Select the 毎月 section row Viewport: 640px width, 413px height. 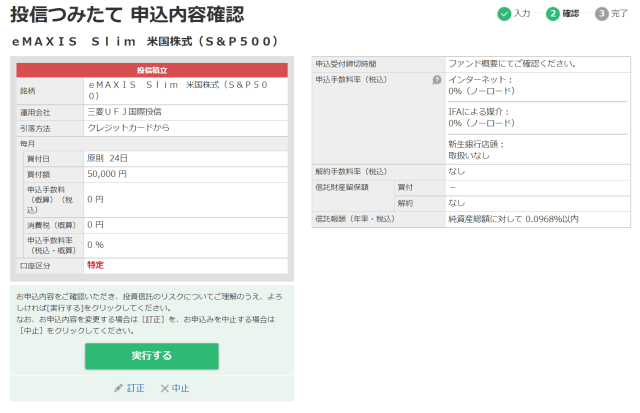click(x=152, y=144)
